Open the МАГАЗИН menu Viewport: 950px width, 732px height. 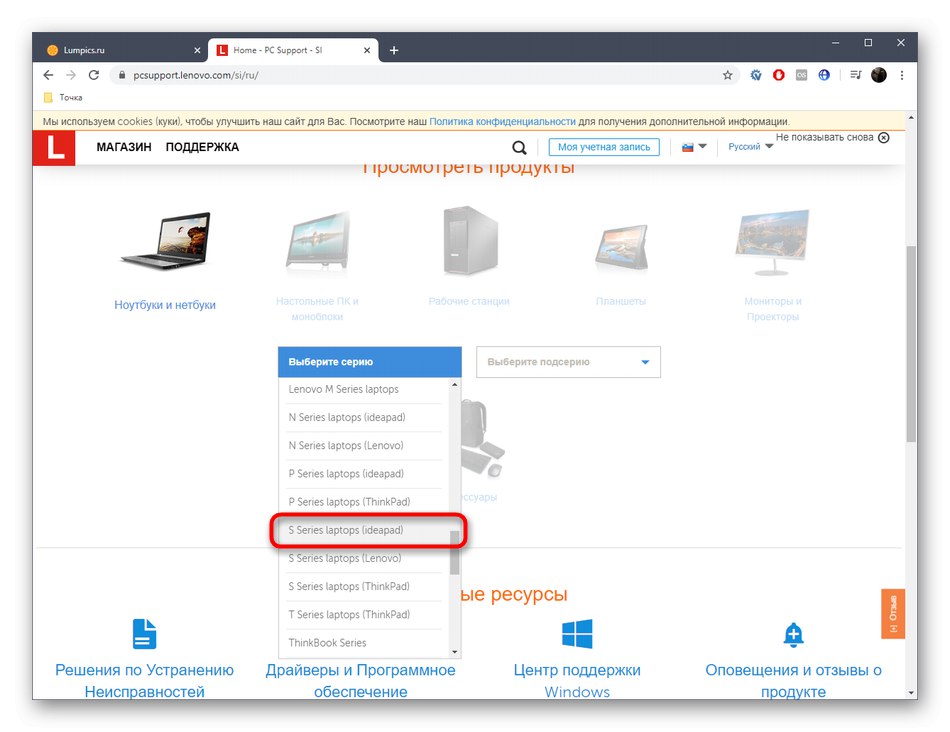(x=124, y=147)
